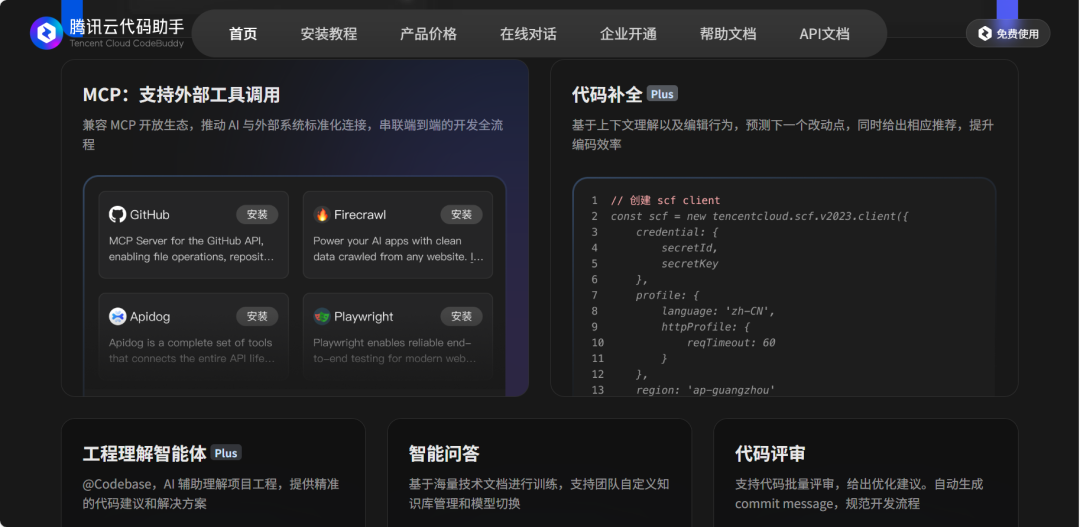1080x527 pixels.
Task: Open the 首页 nav item
Action: pos(243,34)
